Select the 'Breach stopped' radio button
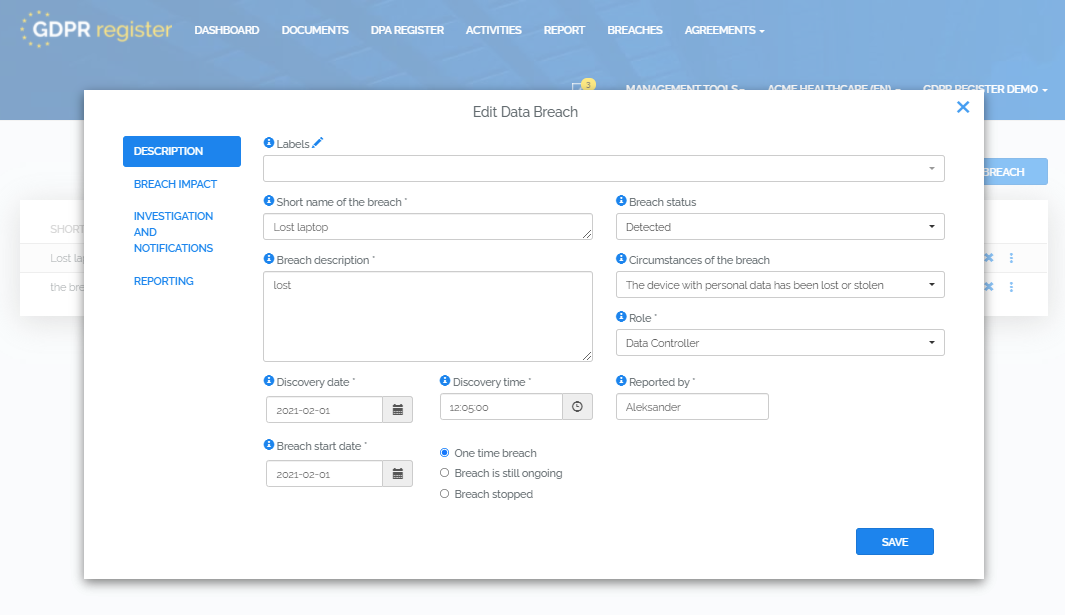Viewport: 1065px width, 615px height. pyautogui.click(x=444, y=493)
